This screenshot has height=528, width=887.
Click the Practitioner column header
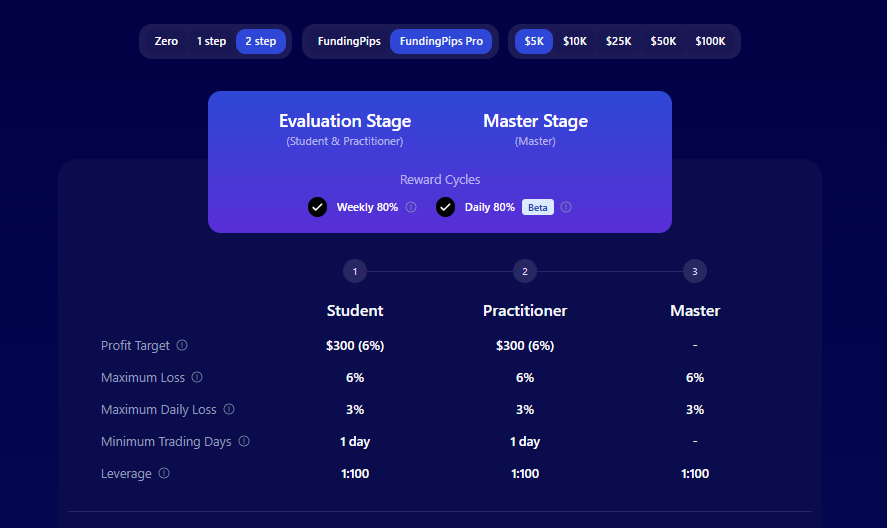click(x=525, y=311)
